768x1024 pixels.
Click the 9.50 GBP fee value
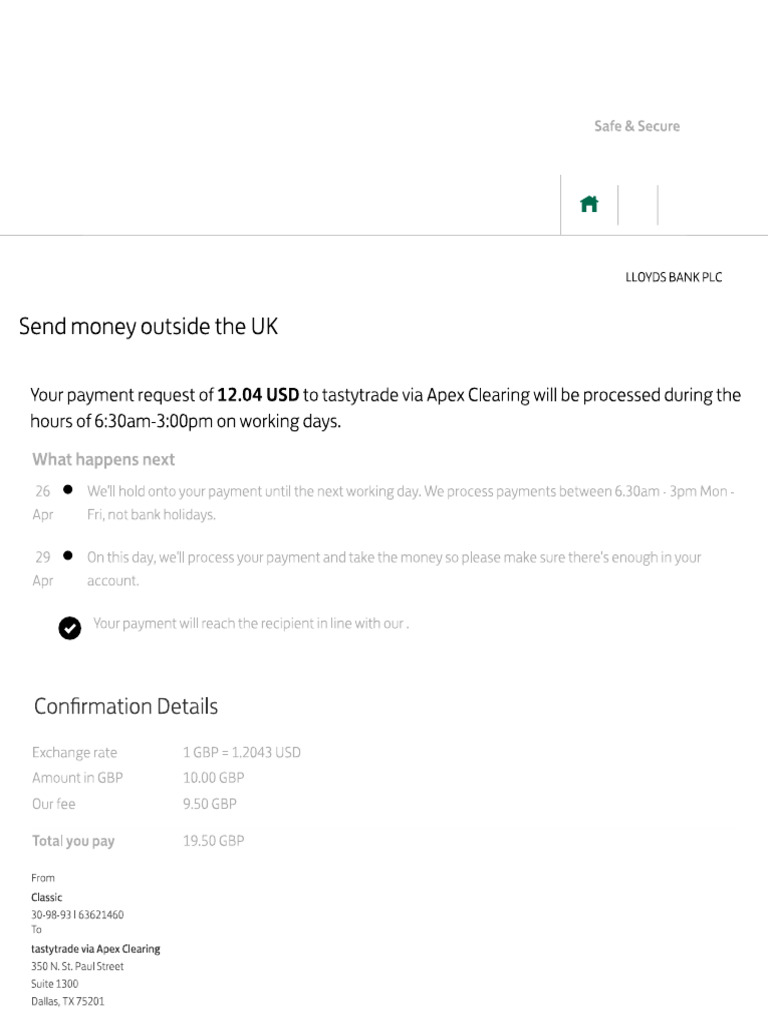209,803
